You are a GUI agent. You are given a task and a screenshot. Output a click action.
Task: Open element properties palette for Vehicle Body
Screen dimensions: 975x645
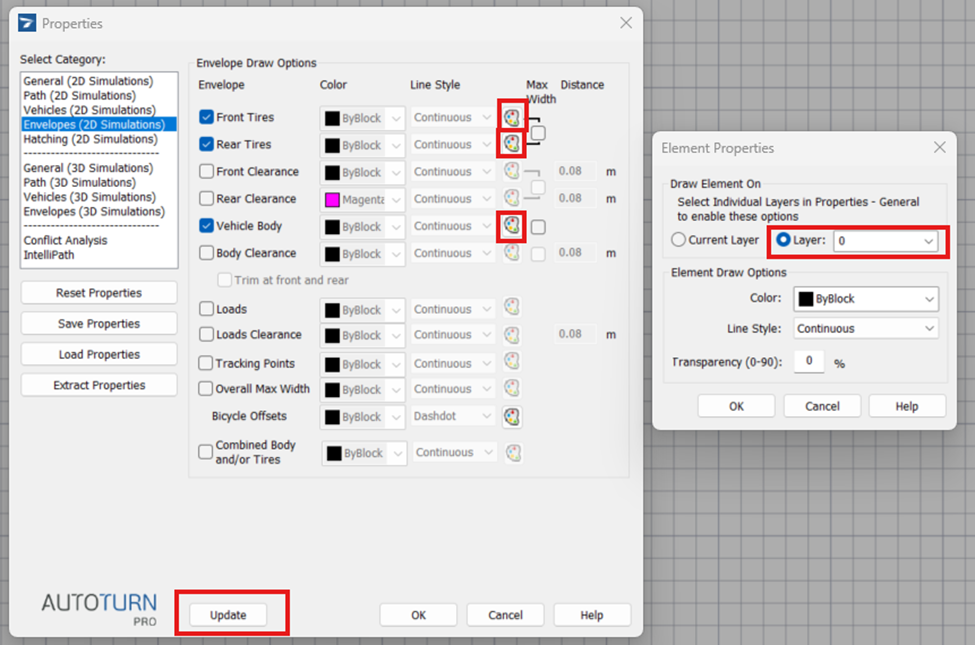tap(512, 226)
